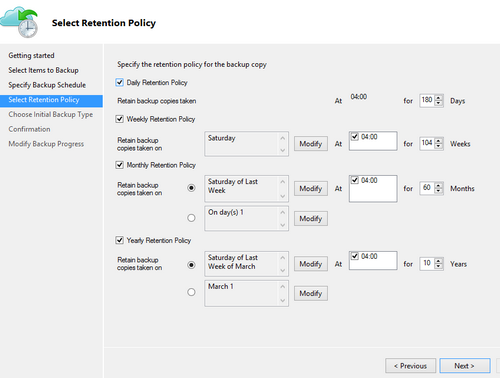Disable the Yearly Retention Policy checkbox

(x=119, y=240)
